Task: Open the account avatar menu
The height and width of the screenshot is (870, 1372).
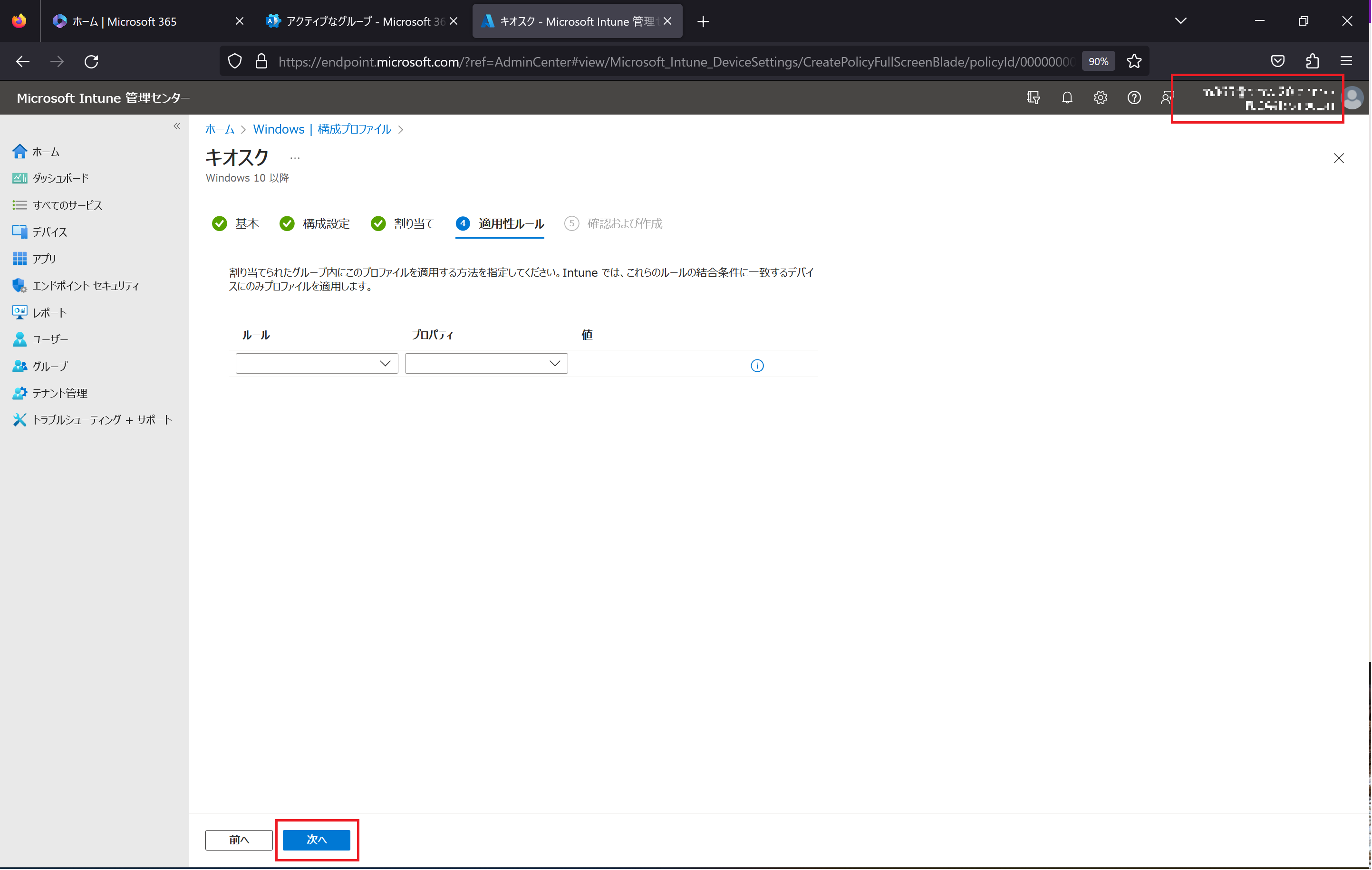Action: pos(1353,98)
